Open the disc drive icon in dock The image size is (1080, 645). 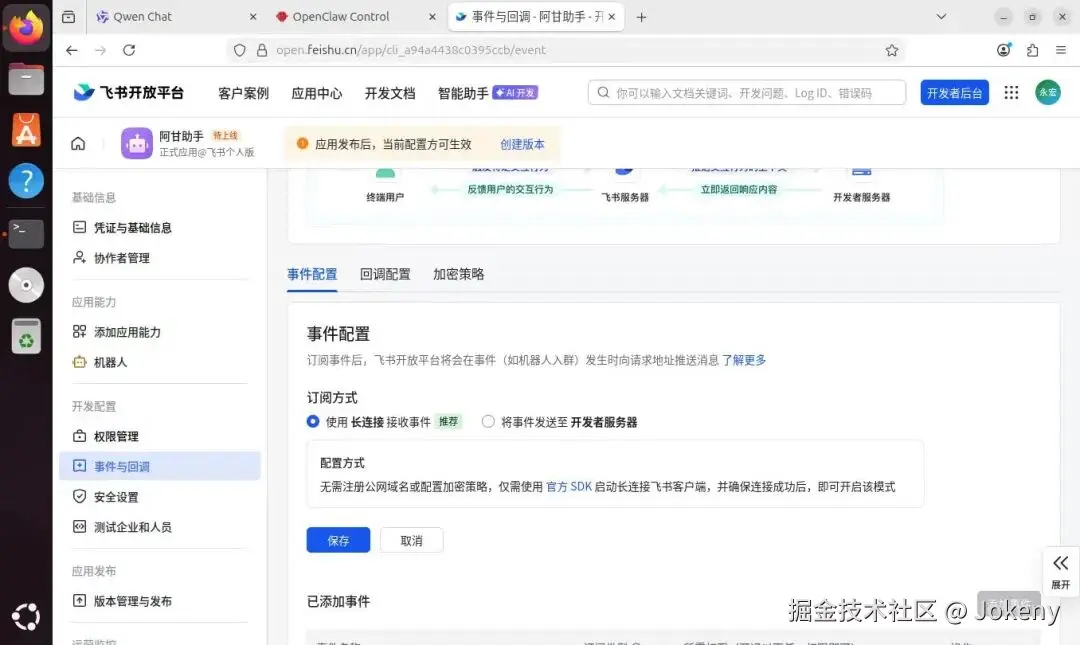click(26, 285)
